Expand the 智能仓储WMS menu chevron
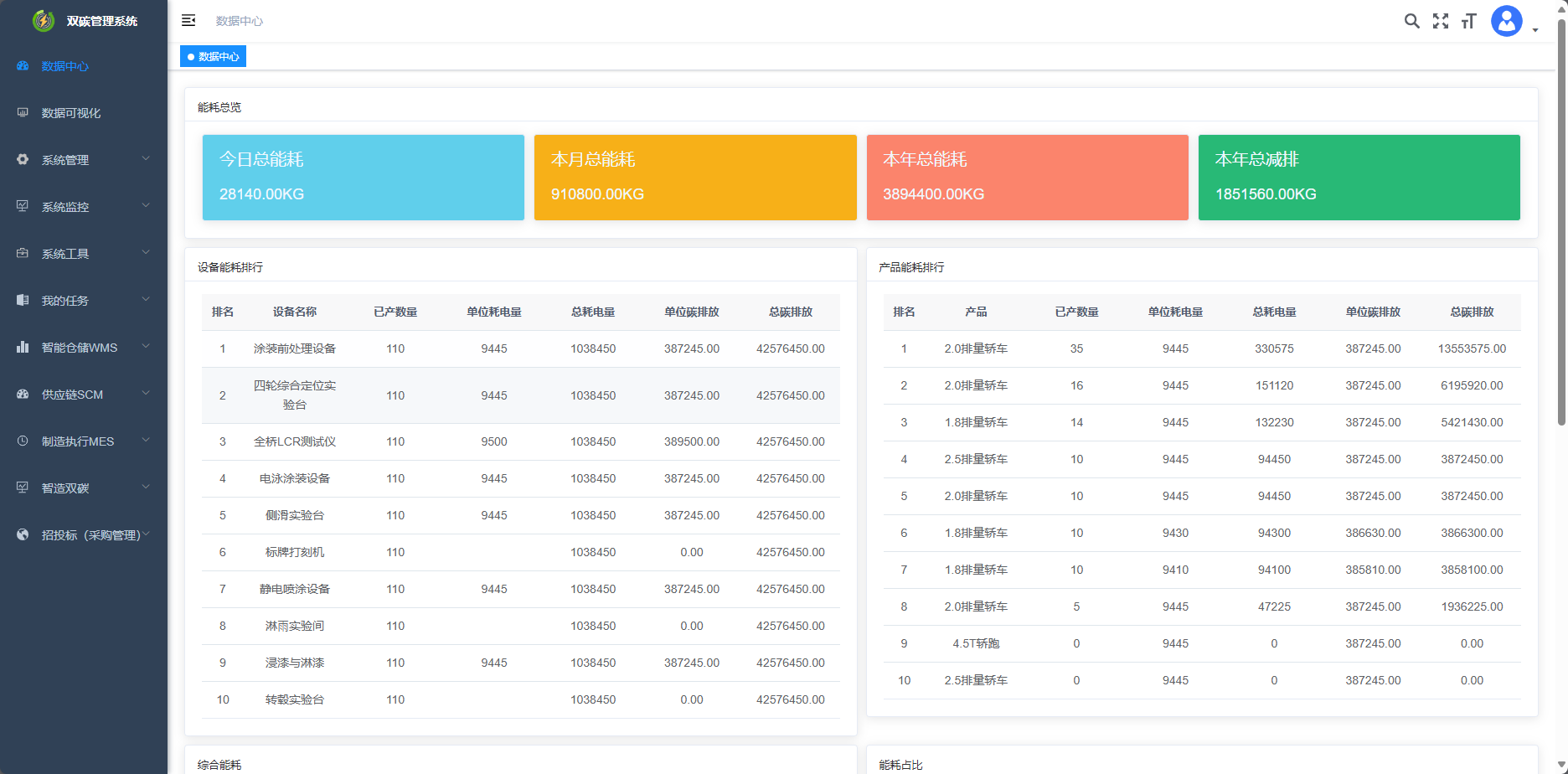1568x774 pixels. point(146,346)
